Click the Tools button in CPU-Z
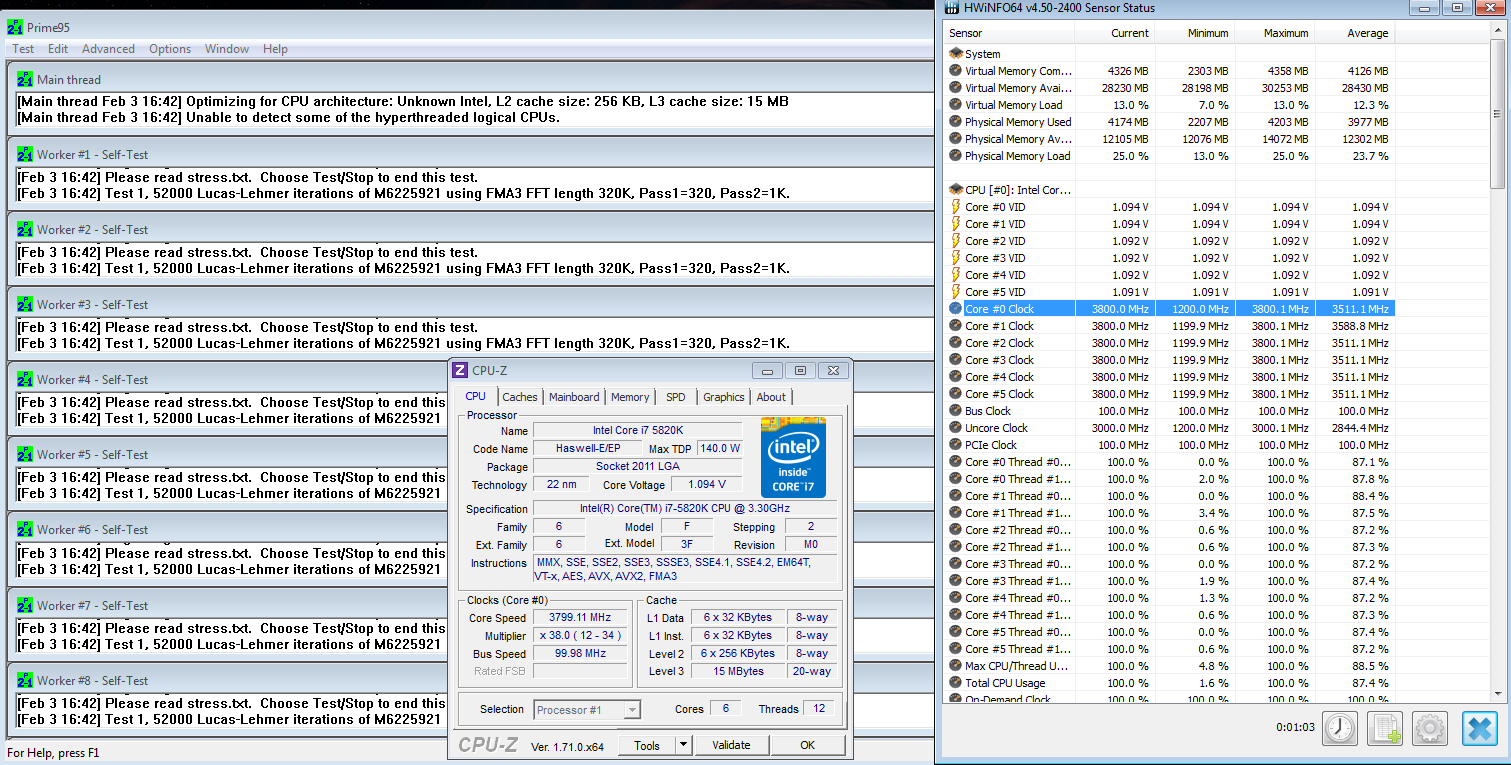1511x765 pixels. point(647,745)
